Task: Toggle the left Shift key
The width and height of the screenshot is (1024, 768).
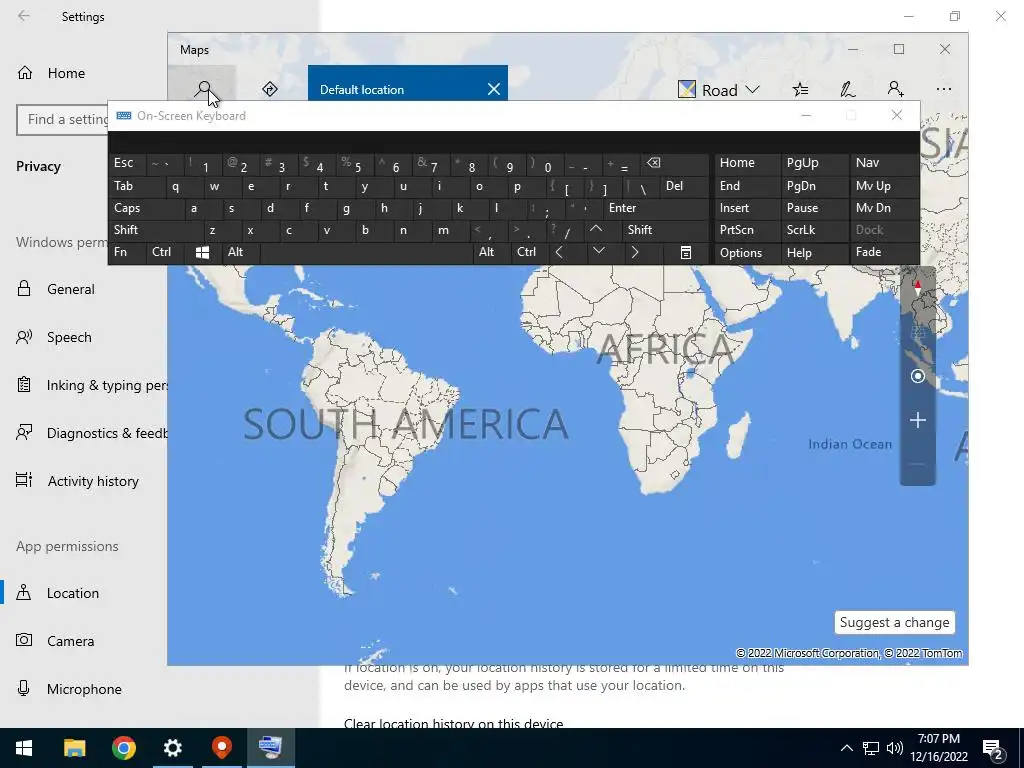Action: click(x=155, y=230)
